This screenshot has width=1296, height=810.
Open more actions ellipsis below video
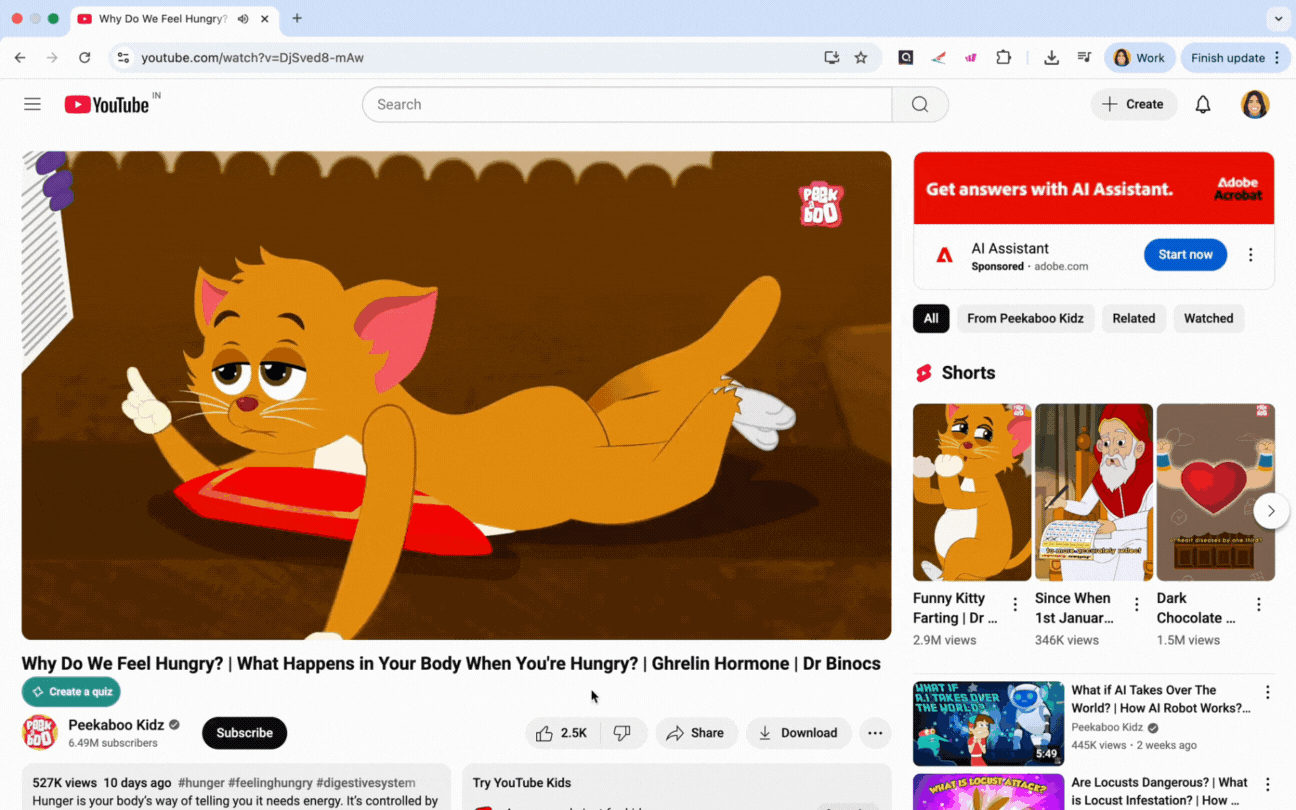tap(875, 733)
